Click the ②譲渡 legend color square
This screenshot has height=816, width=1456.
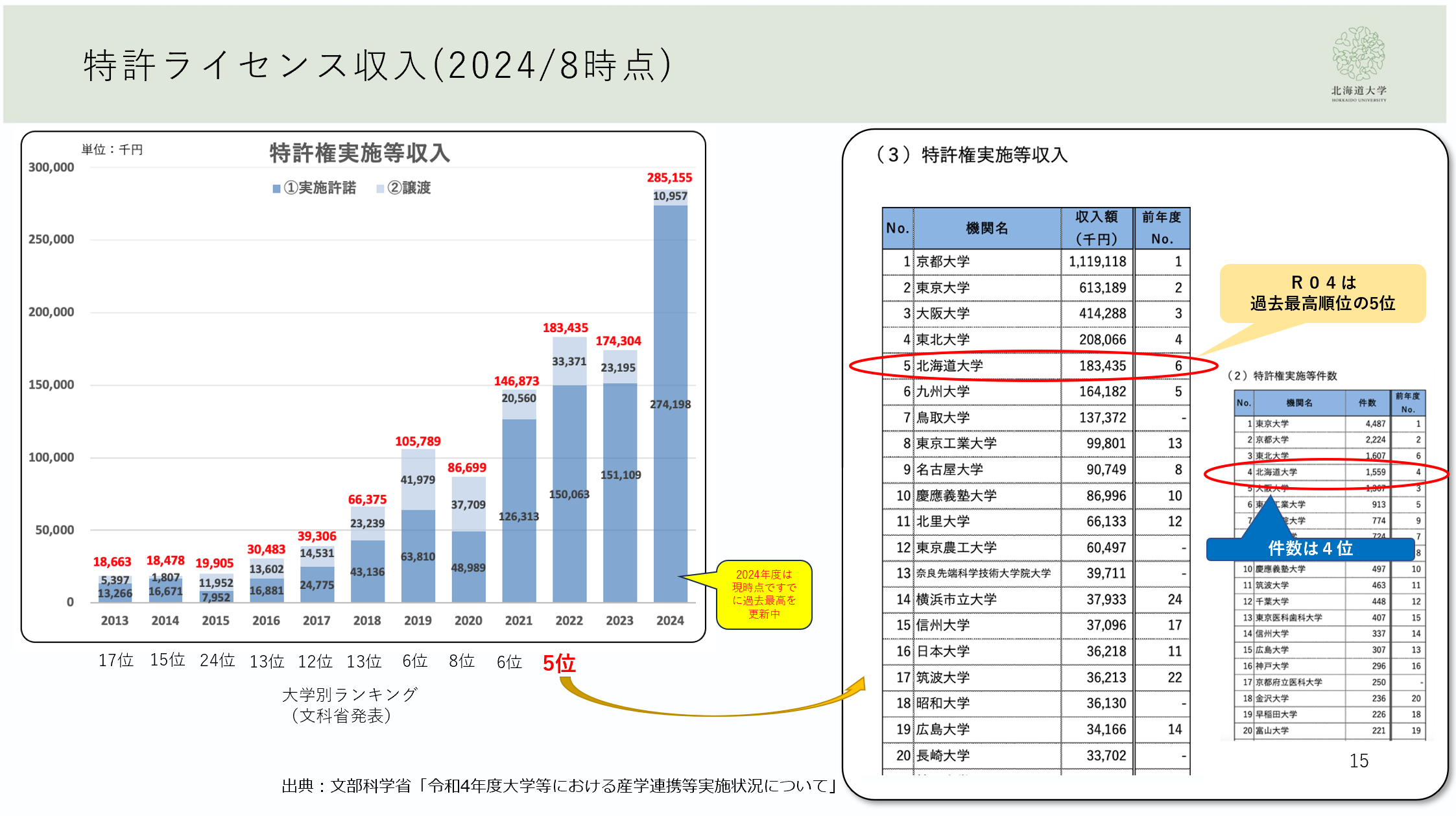[x=381, y=189]
